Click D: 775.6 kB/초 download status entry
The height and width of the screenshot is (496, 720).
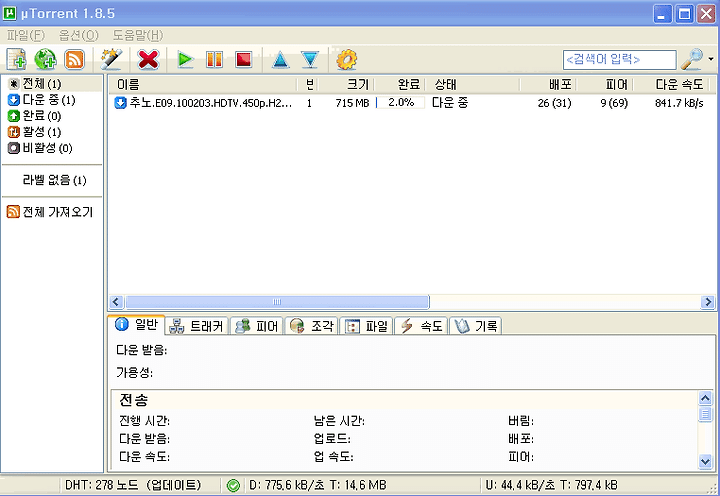click(x=318, y=485)
